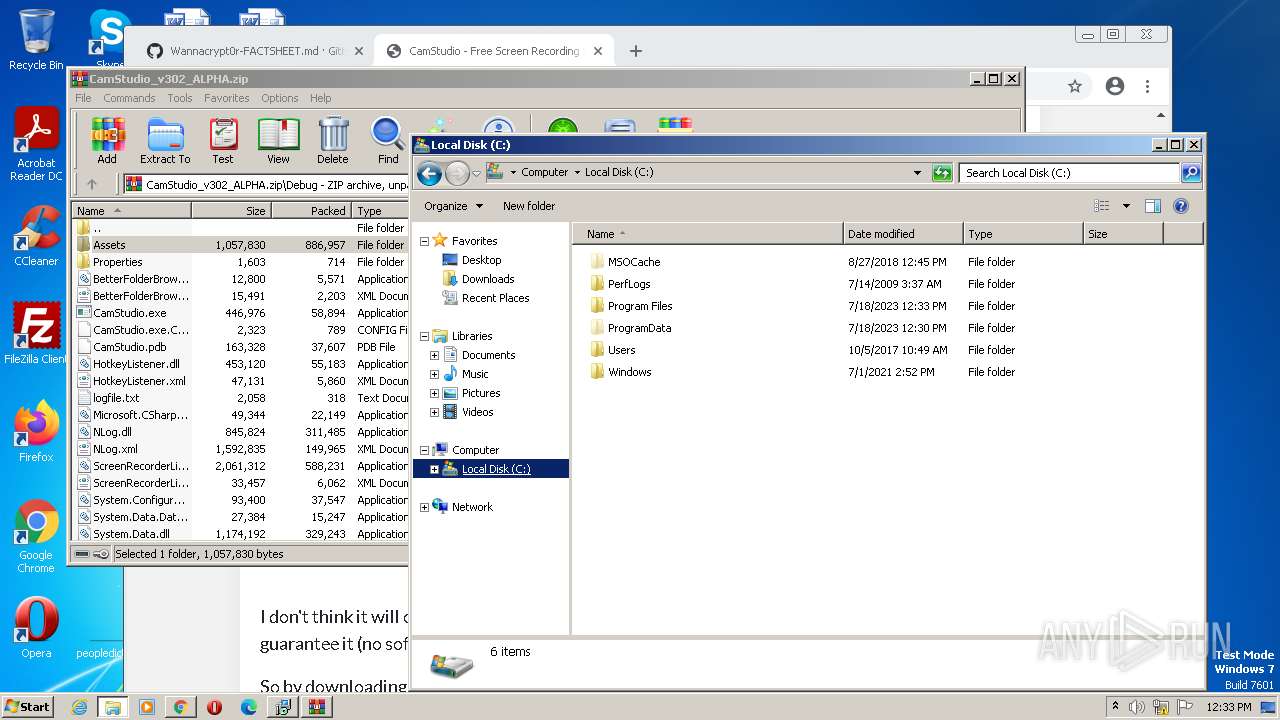Click the Delete icon in WinRAR toolbar

pos(333,140)
